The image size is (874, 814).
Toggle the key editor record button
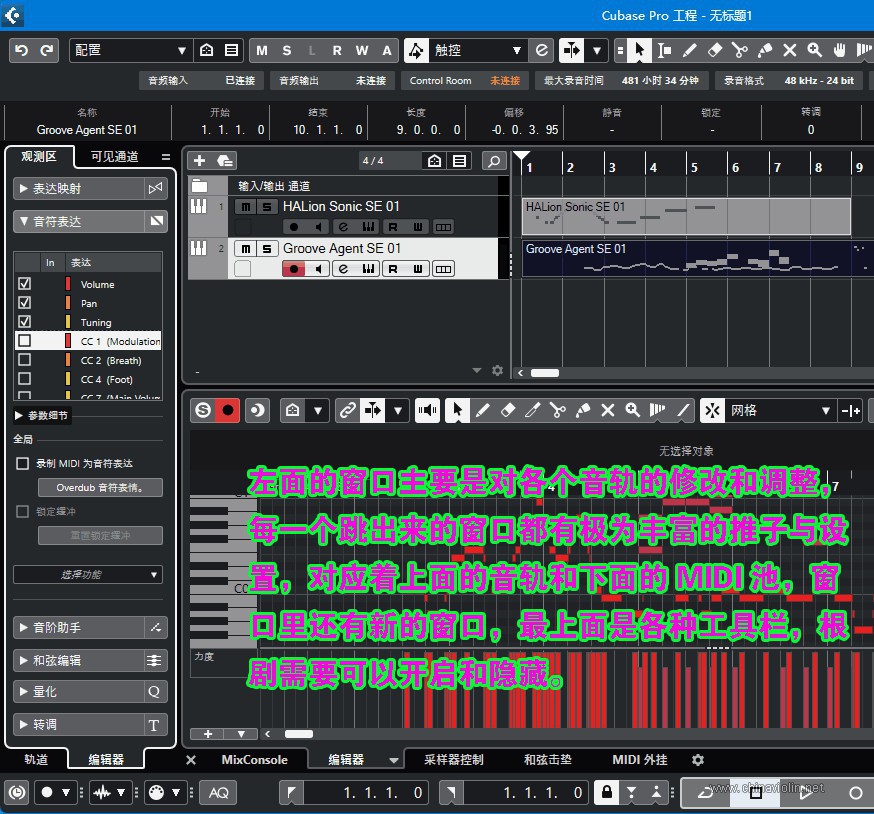(x=228, y=410)
